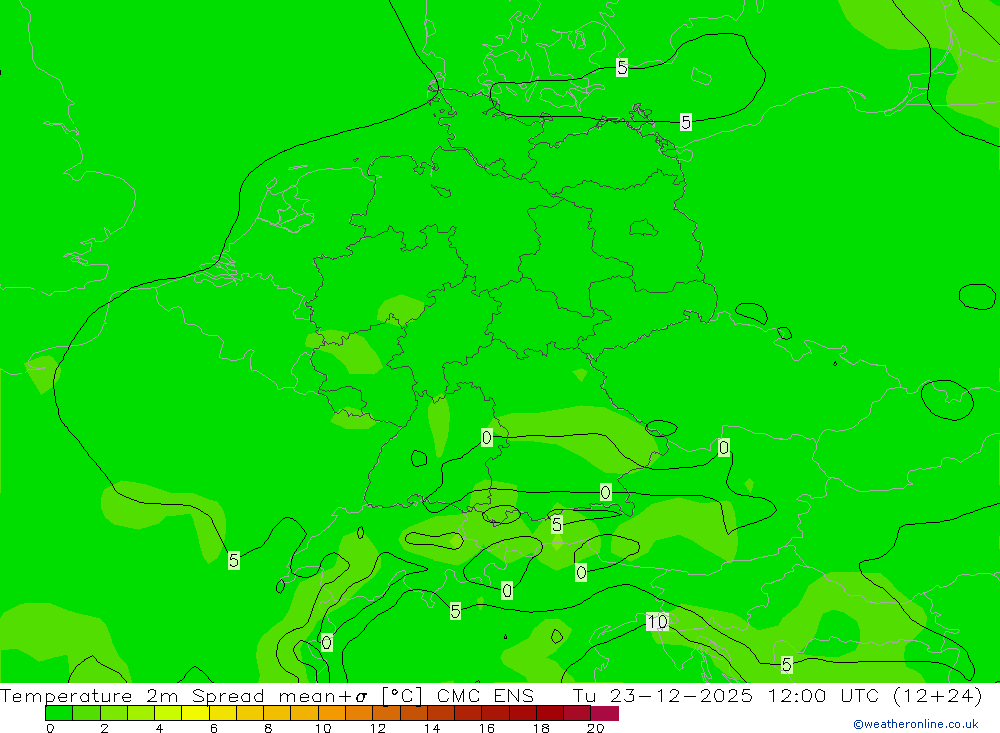This screenshot has width=1000, height=733.
Task: Open the weatheronline.co.uk copyright link
Action: tap(916, 724)
